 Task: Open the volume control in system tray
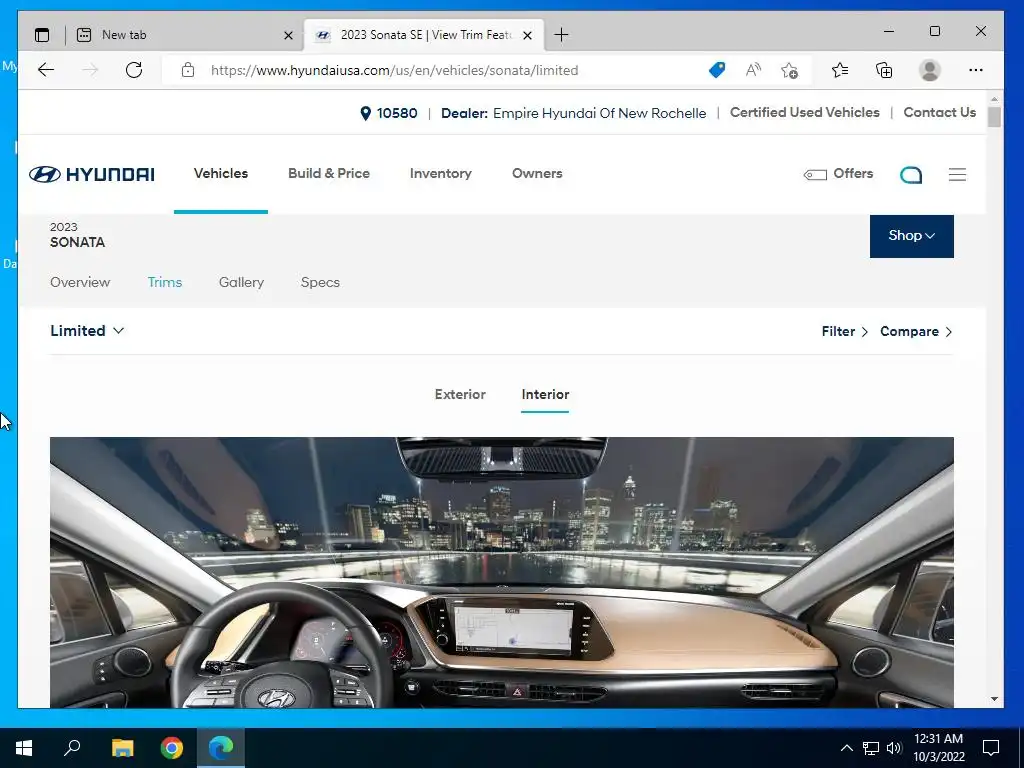click(x=894, y=748)
